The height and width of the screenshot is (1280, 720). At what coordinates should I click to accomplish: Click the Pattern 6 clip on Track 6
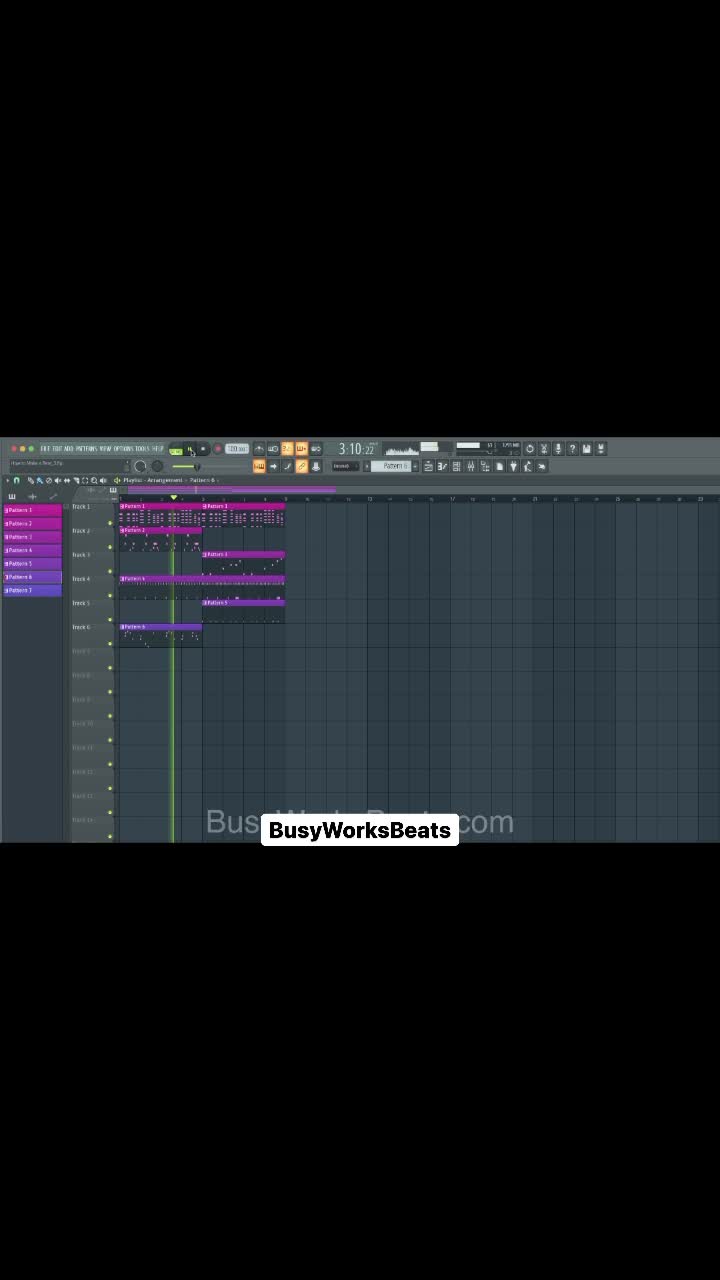click(x=160, y=635)
